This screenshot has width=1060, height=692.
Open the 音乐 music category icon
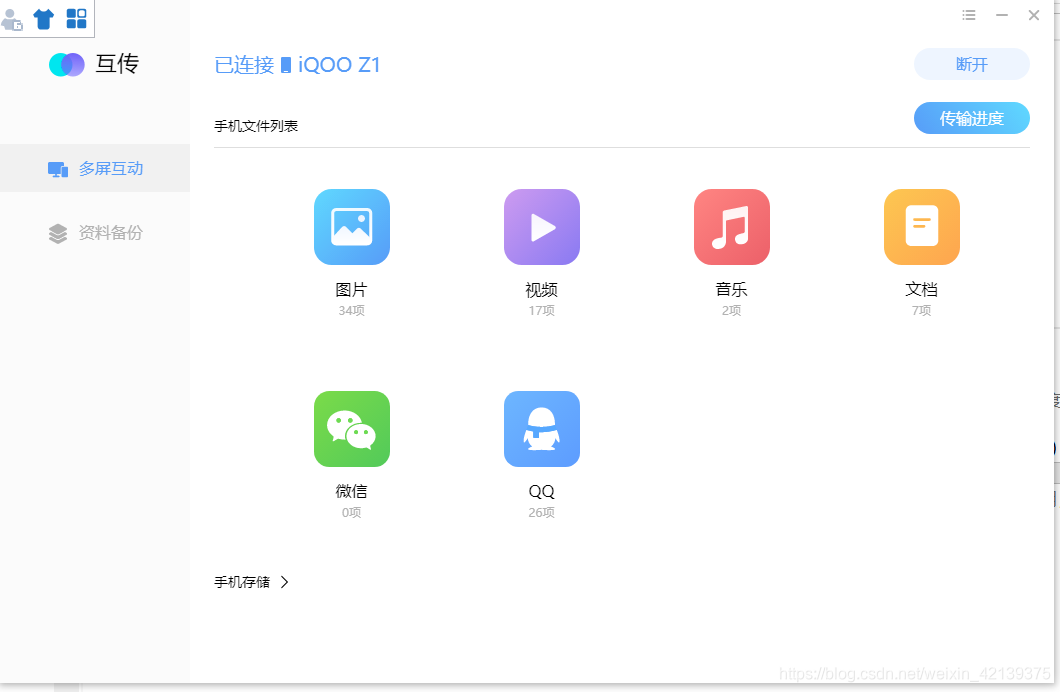point(731,227)
